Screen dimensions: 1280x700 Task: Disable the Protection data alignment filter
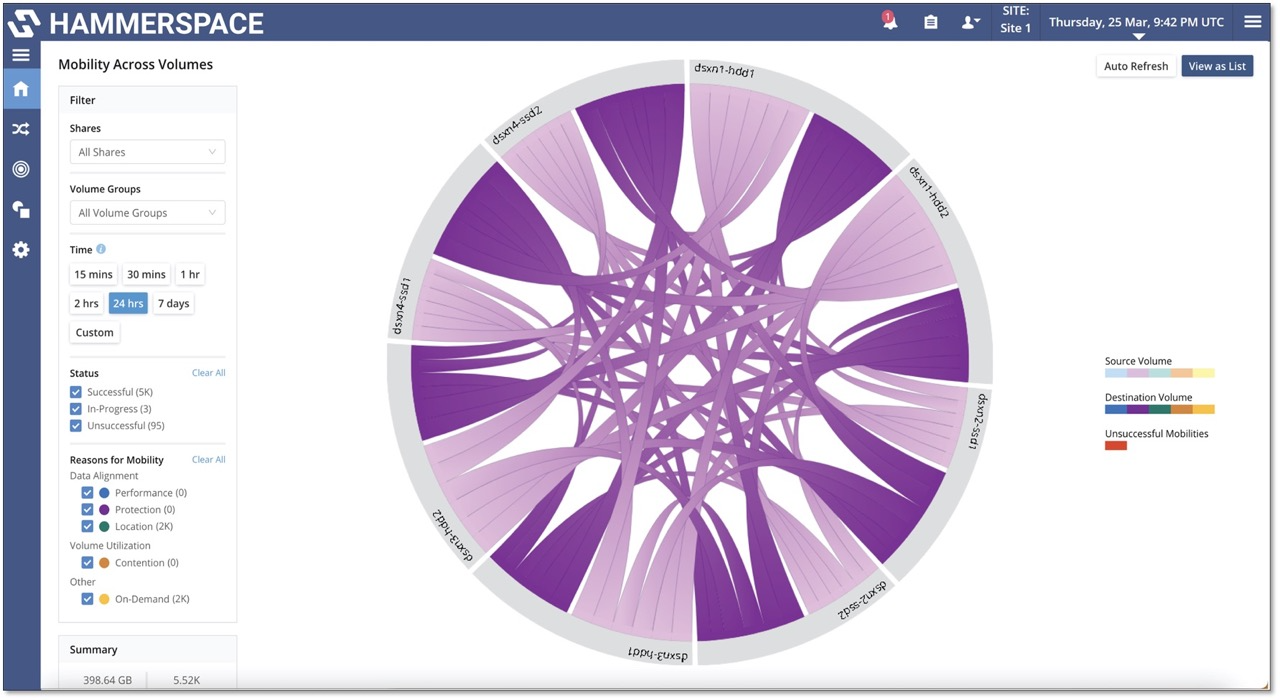(x=87, y=509)
